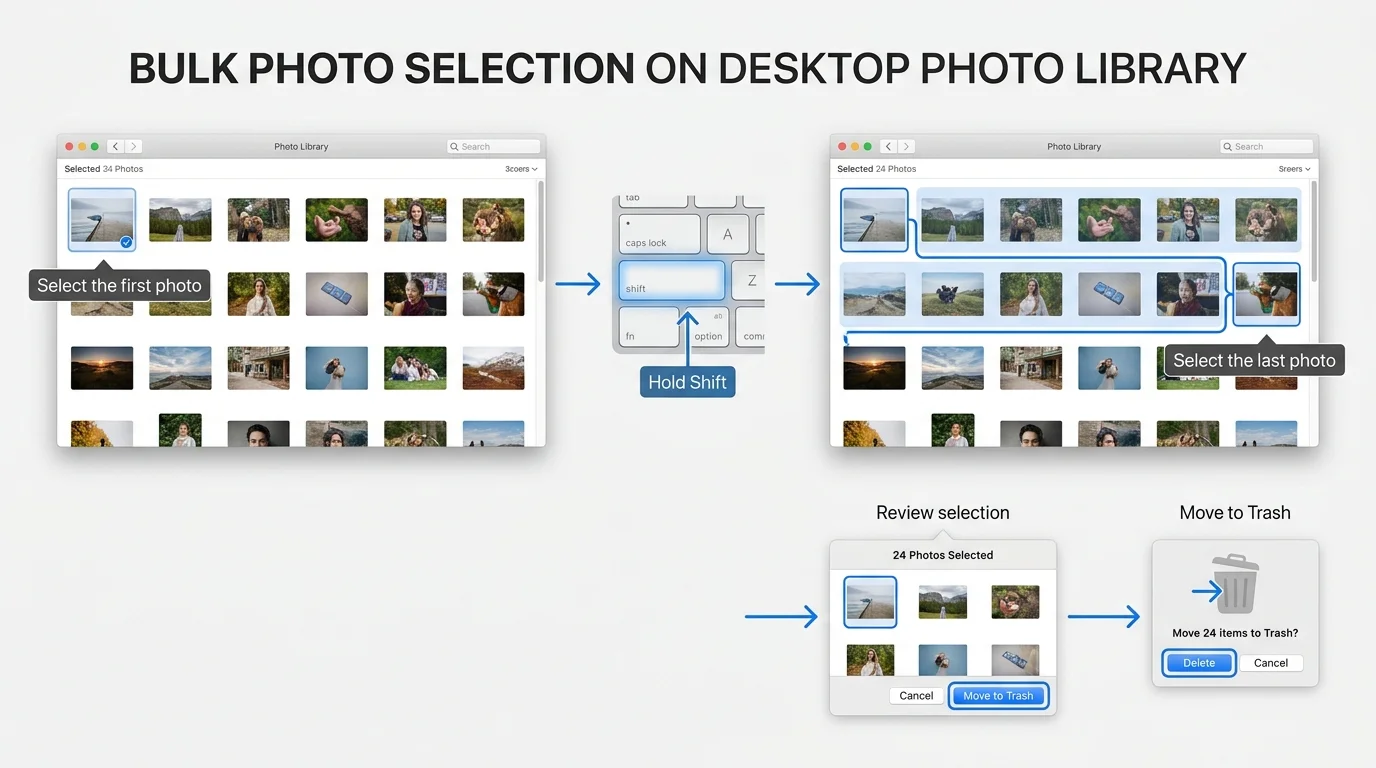This screenshot has height=768, width=1376.
Task: Select the sunset photo in the 34 Photos window
Action: (102, 368)
